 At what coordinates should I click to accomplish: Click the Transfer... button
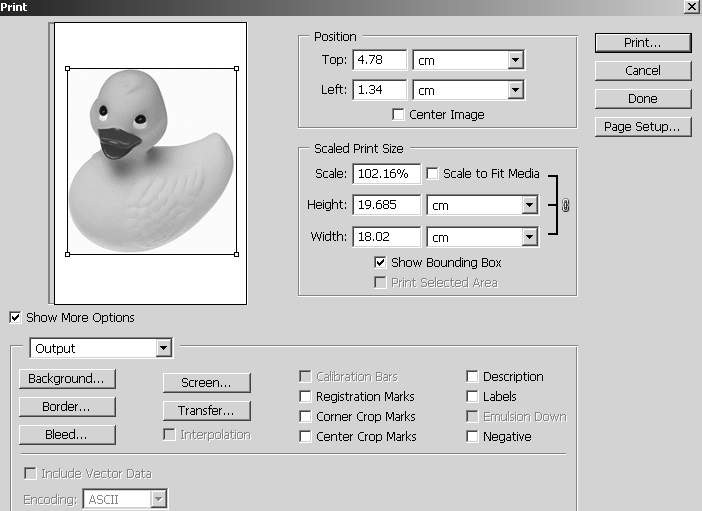click(x=206, y=411)
